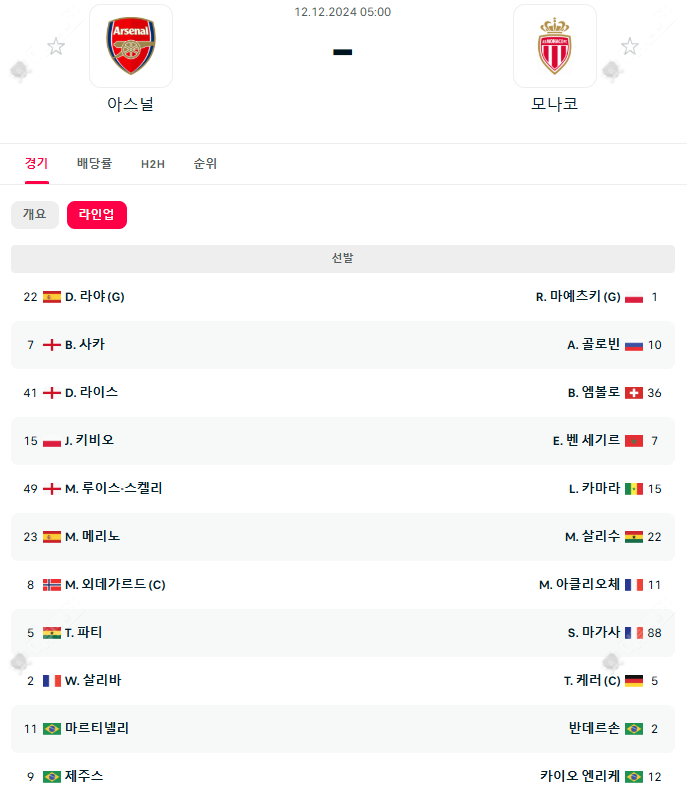
Task: Click Spain flag next to D. 라야
Action: pyautogui.click(x=52, y=297)
